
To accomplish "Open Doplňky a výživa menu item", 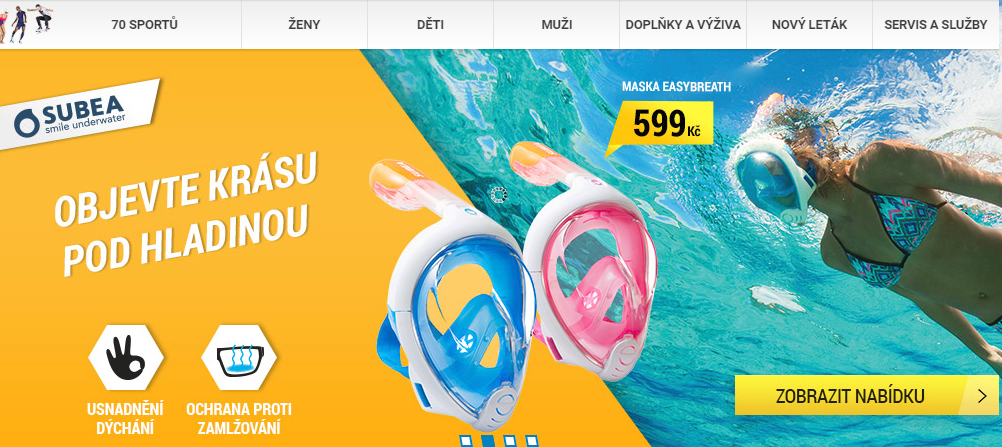I will coord(683,25).
